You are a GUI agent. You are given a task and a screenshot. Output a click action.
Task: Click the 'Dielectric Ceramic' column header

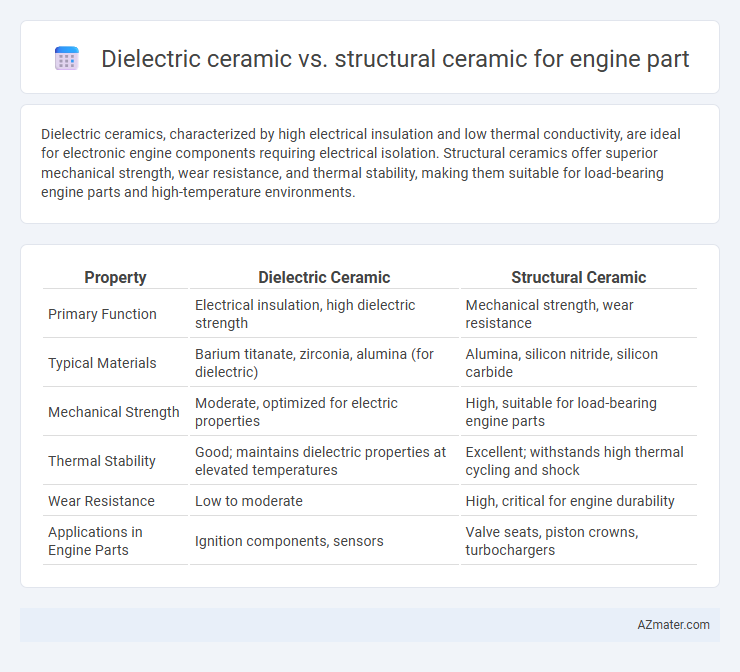coord(324,277)
